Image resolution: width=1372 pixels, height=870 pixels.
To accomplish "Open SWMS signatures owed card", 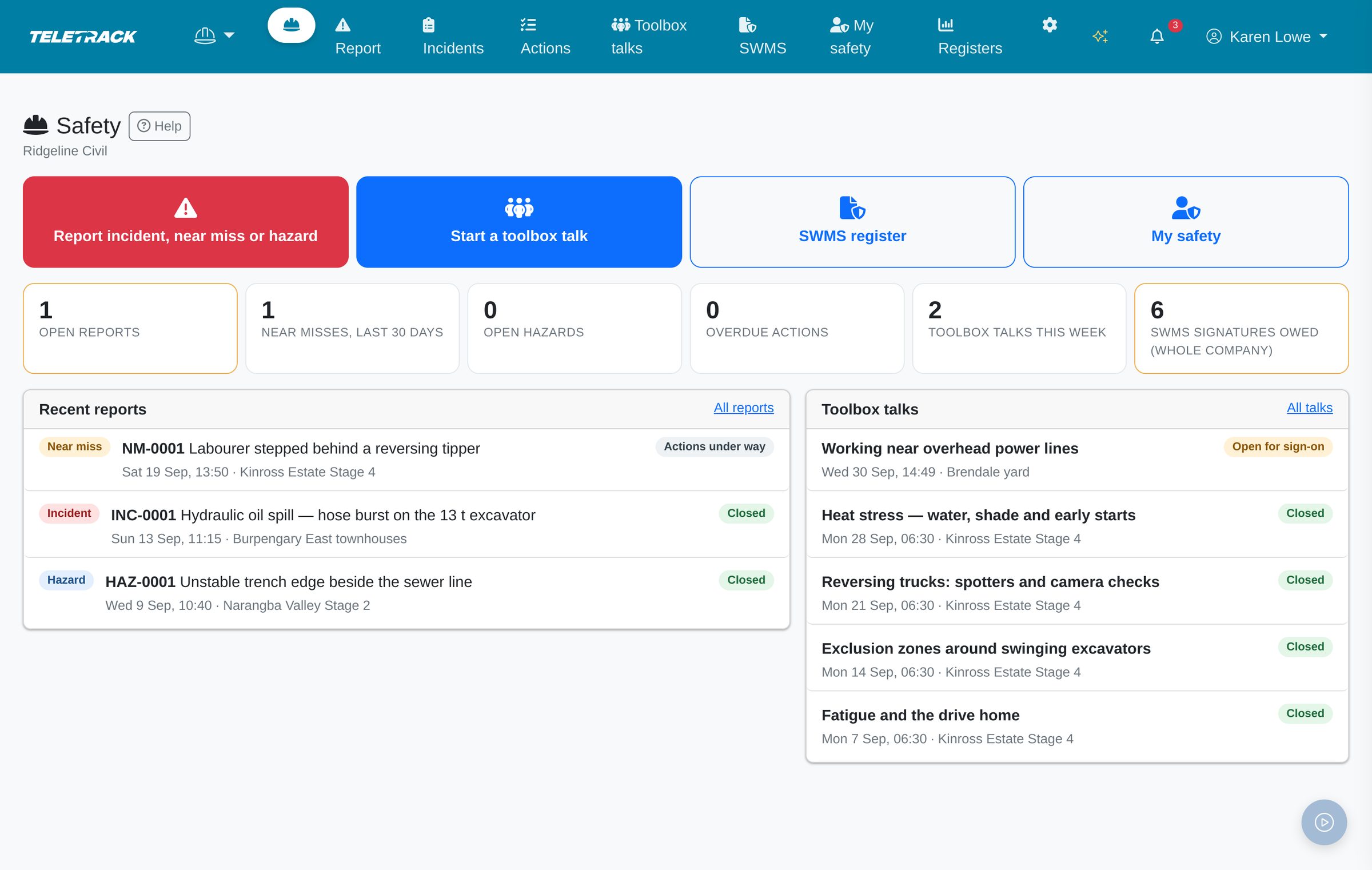I will pyautogui.click(x=1242, y=329).
